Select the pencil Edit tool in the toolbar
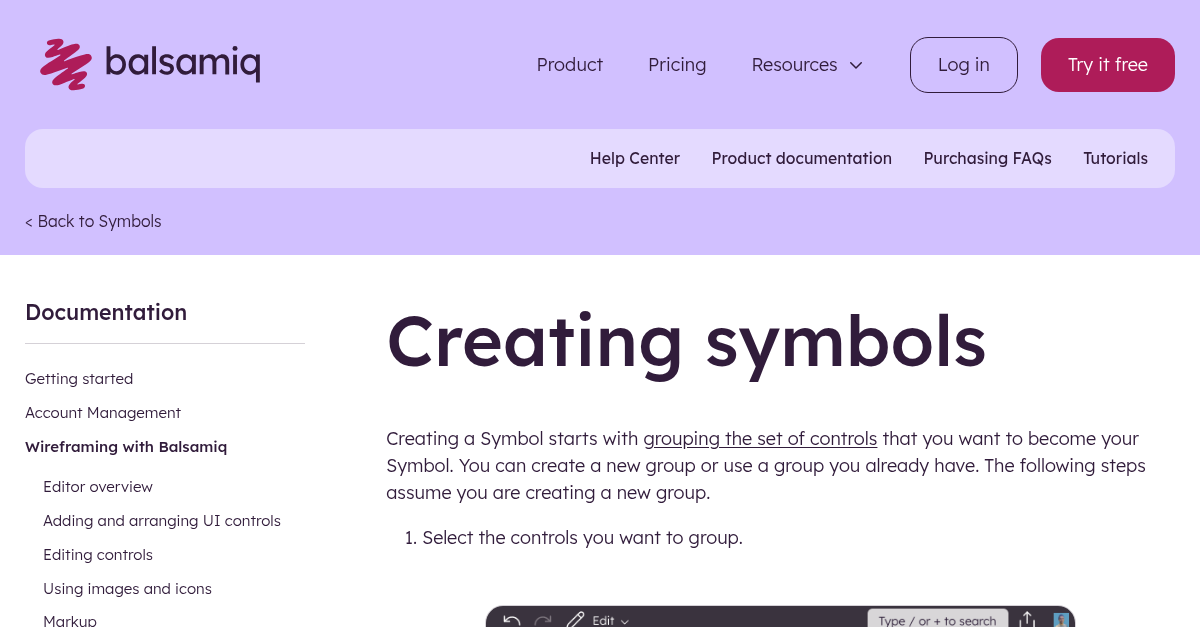Screen dimensions: 1200x627 (x=576, y=620)
